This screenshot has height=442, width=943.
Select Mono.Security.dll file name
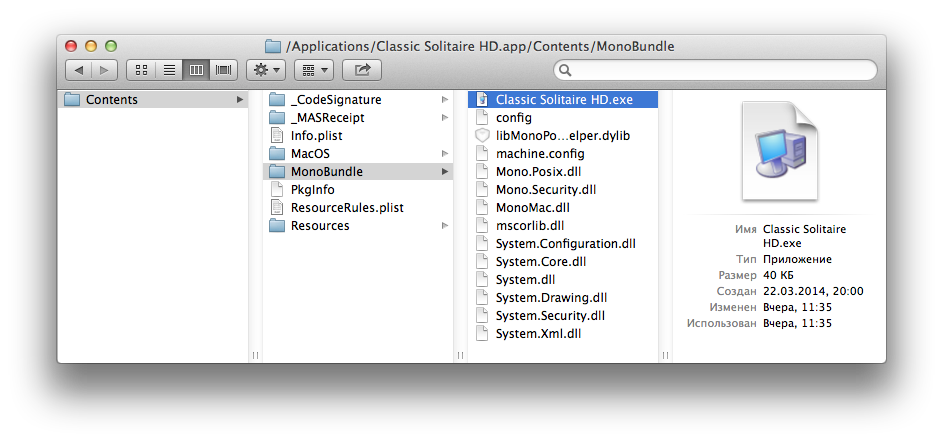[545, 190]
